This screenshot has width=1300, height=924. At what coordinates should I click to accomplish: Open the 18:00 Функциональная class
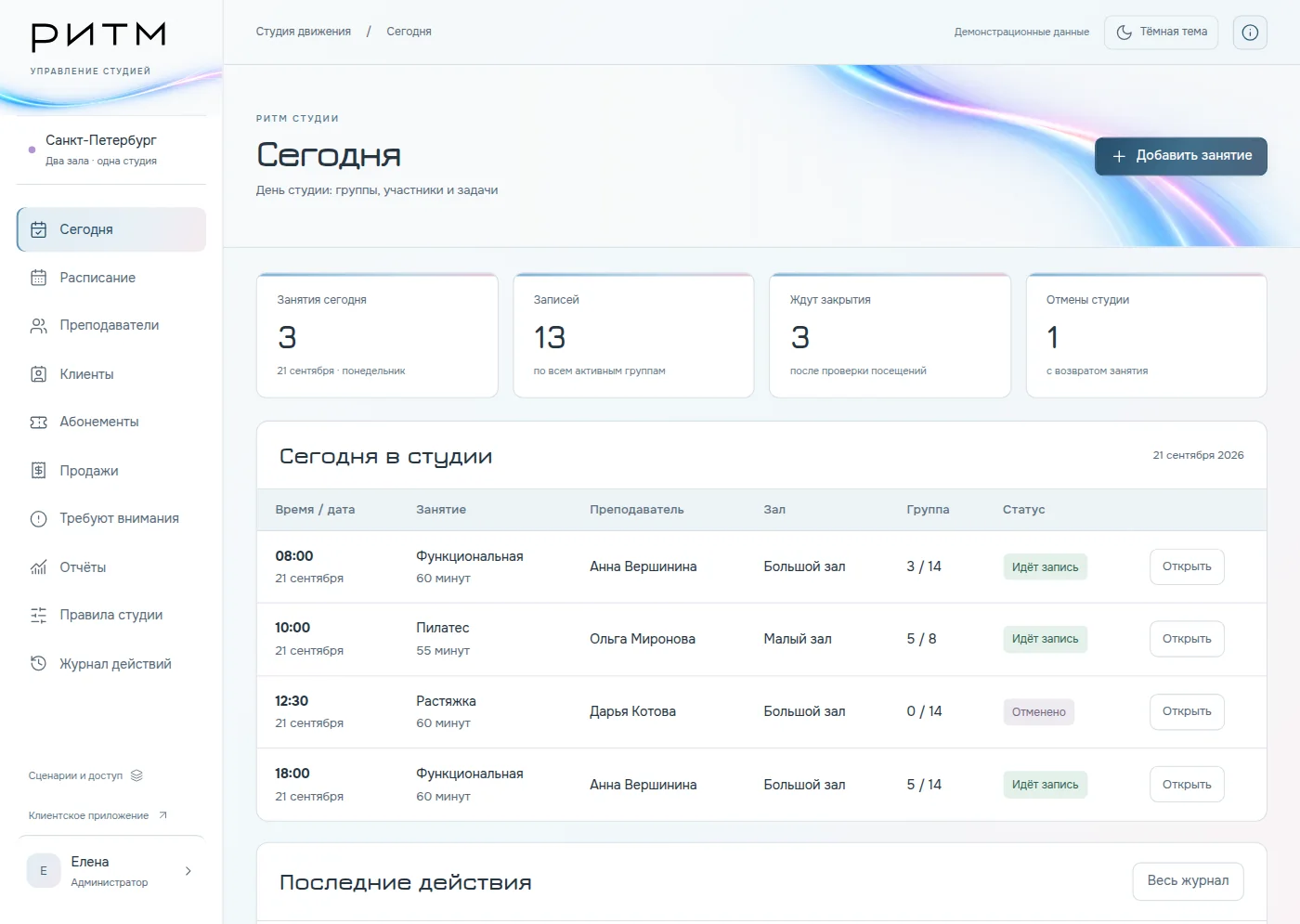1187,785
